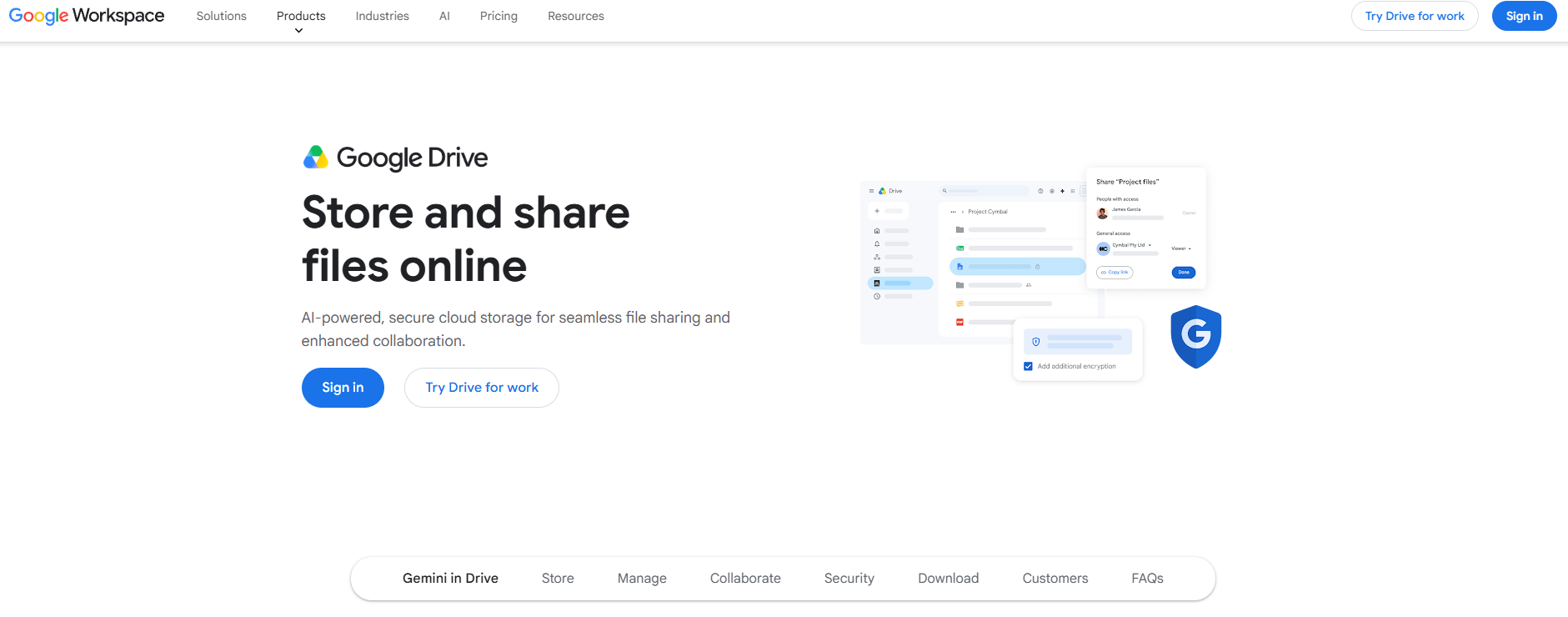Click the blue Google shield icon
This screenshot has width=1568, height=617.
1195,337
